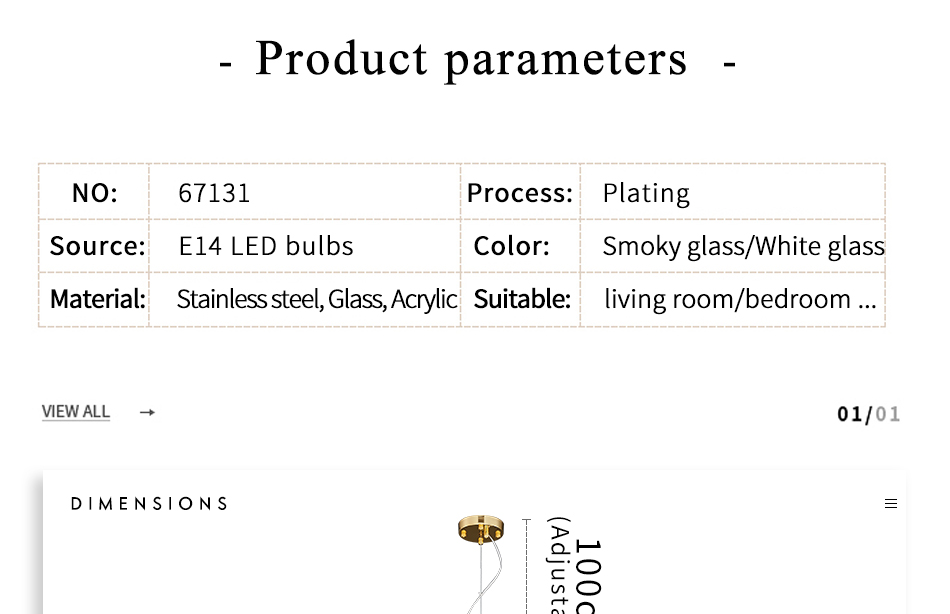Click the VIEW ALL link
The image size is (950, 614).
[x=76, y=411]
